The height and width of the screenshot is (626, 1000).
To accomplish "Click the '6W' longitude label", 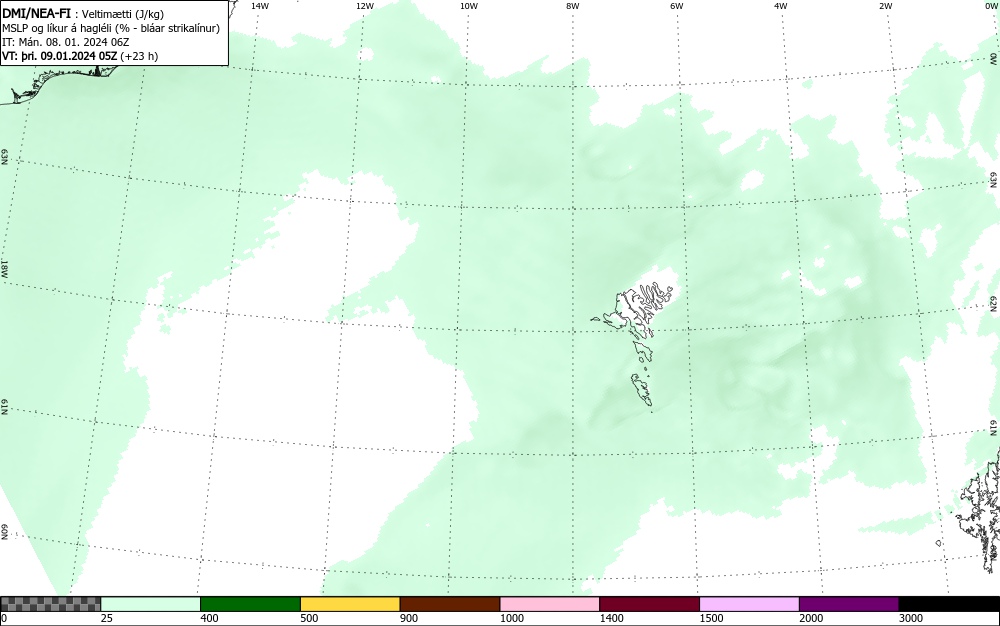I will click(x=677, y=6).
